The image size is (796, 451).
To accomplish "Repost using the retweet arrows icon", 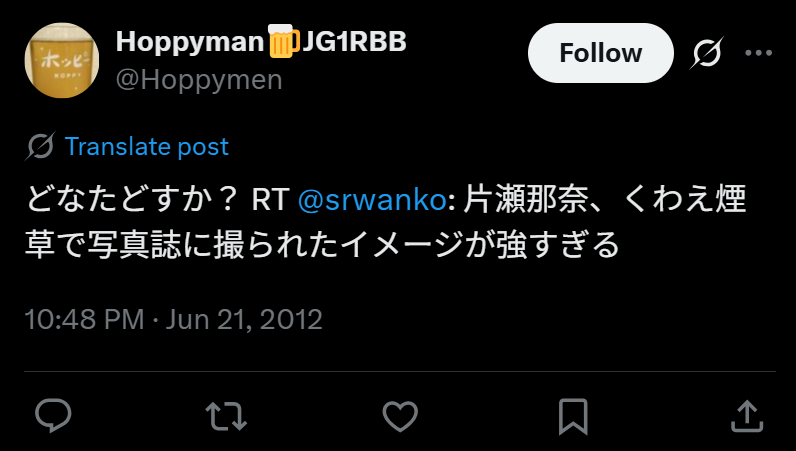I will pyautogui.click(x=226, y=416).
